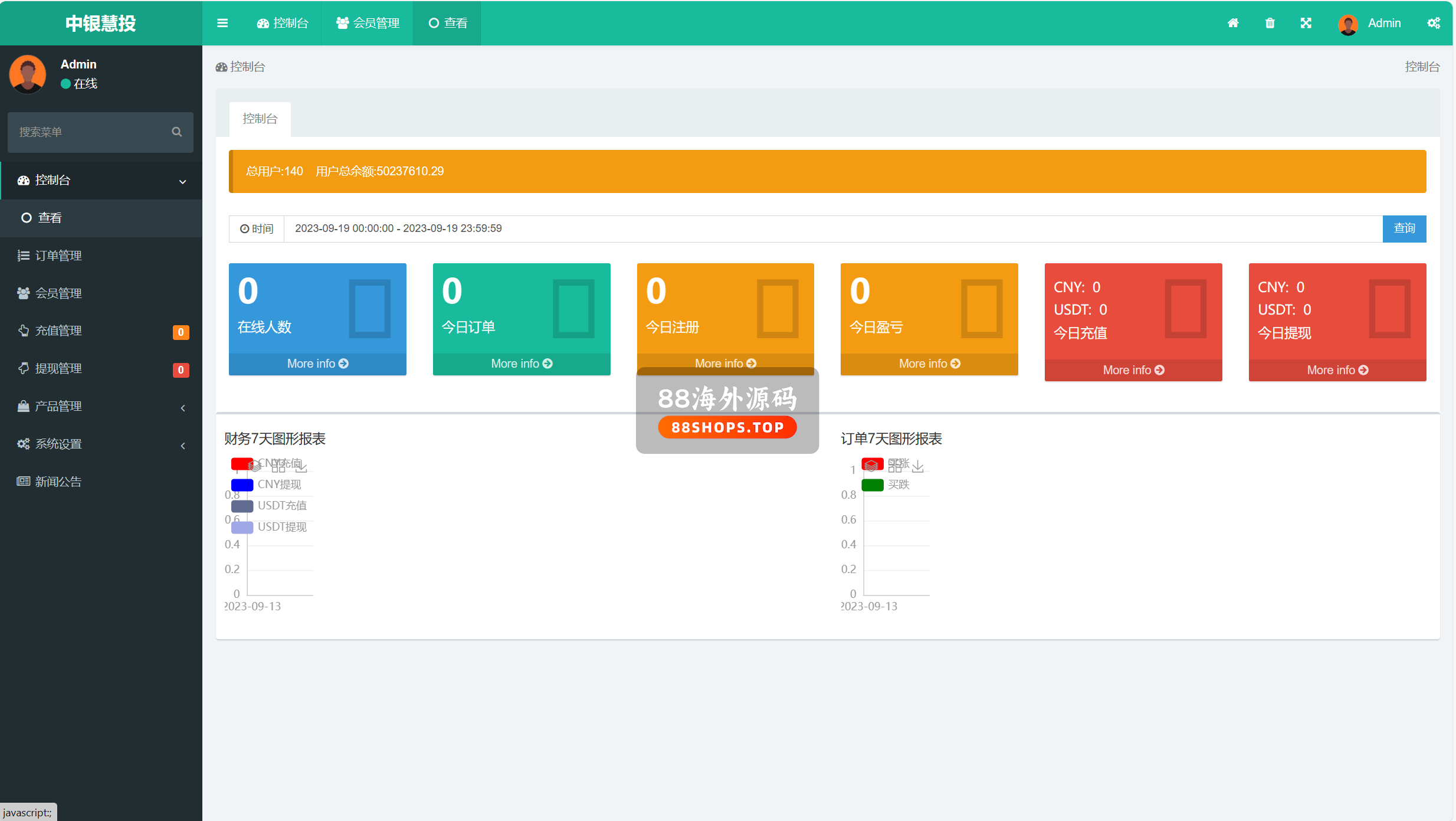
Task: Click the red USDT提现 legend swatch area
Action: [x=242, y=527]
